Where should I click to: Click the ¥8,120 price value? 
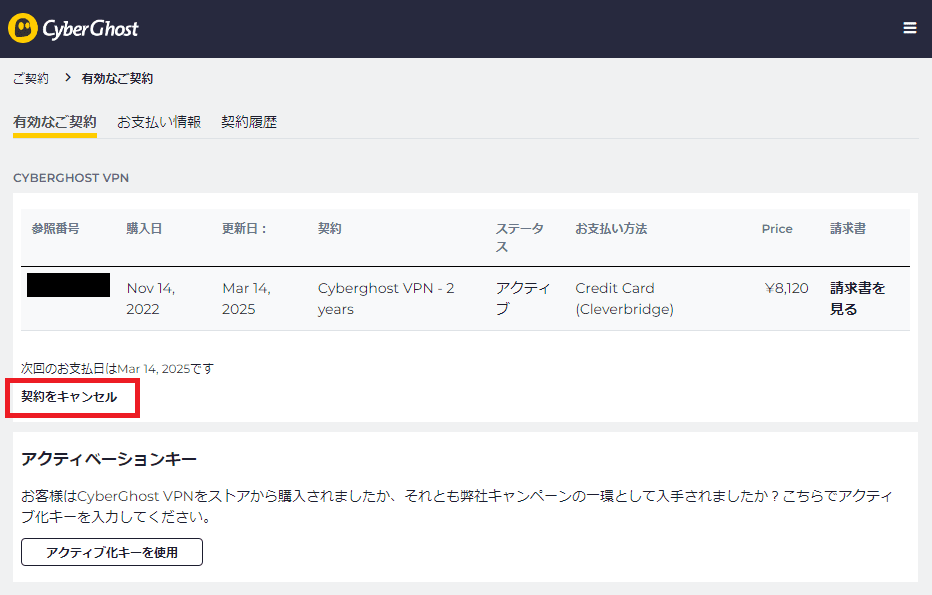coord(786,288)
